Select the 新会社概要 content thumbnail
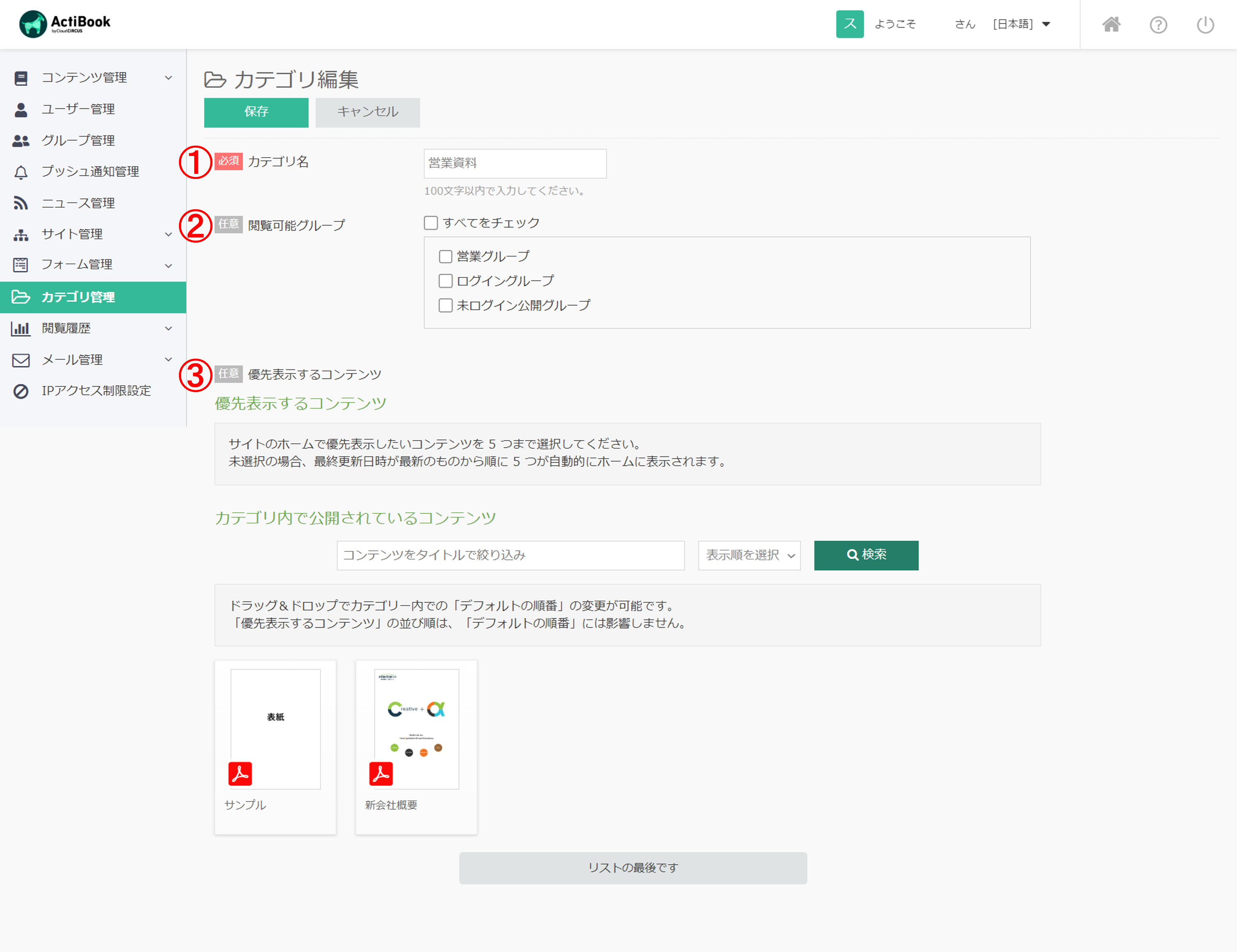The width and height of the screenshot is (1237, 952). coord(416,729)
